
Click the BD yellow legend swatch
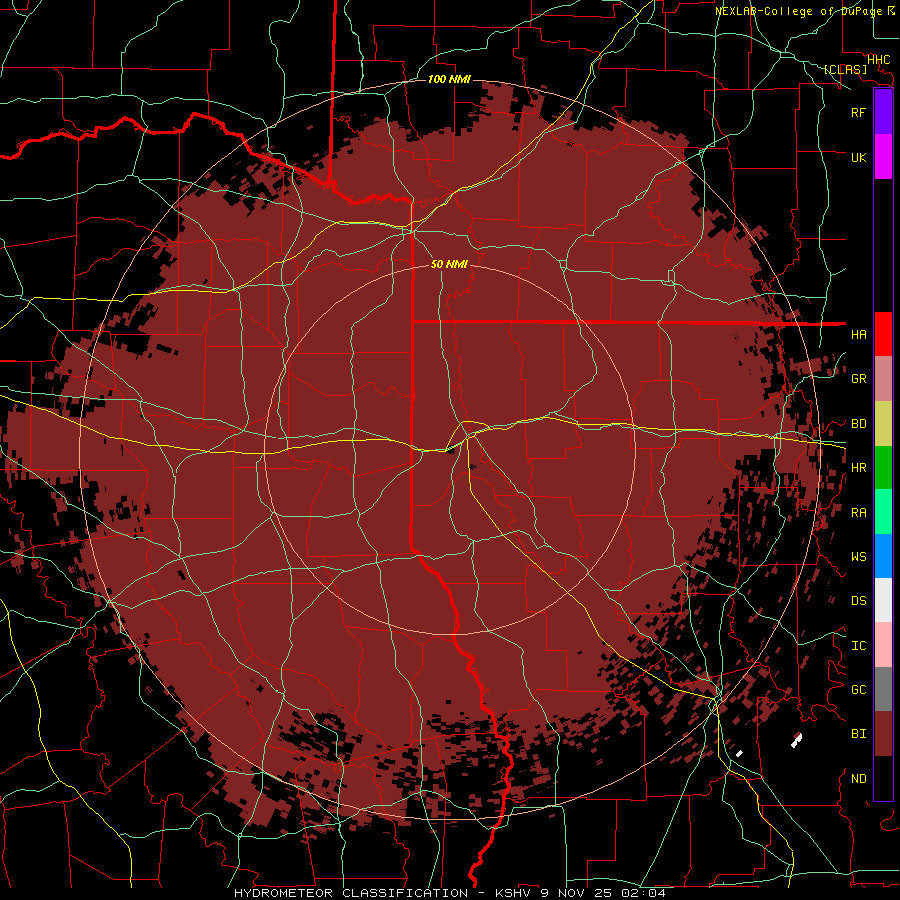tap(883, 424)
